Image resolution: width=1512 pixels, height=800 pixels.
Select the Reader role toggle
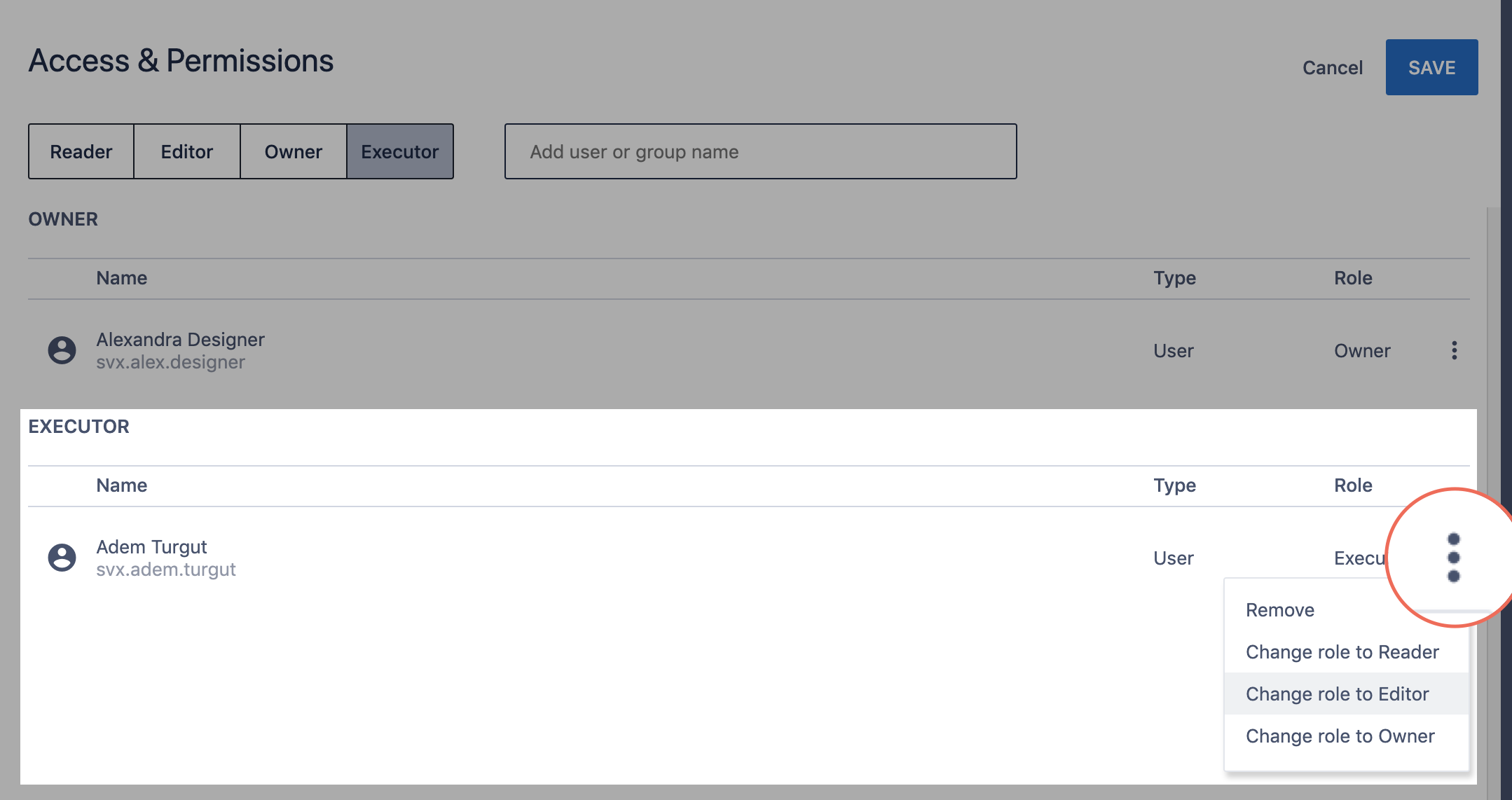81,151
